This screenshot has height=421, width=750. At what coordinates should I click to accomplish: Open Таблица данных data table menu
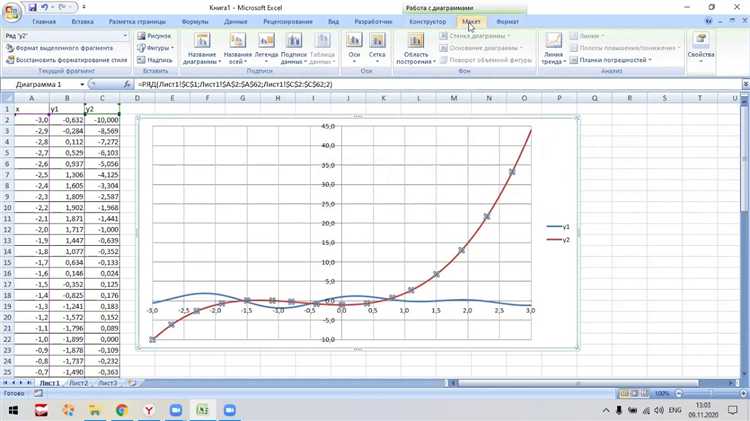pos(322,48)
